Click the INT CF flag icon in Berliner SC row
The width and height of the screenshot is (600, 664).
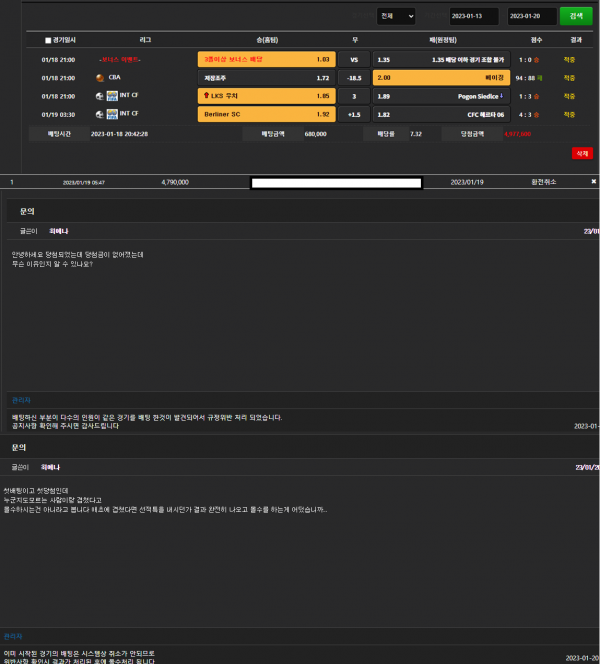click(x=112, y=114)
